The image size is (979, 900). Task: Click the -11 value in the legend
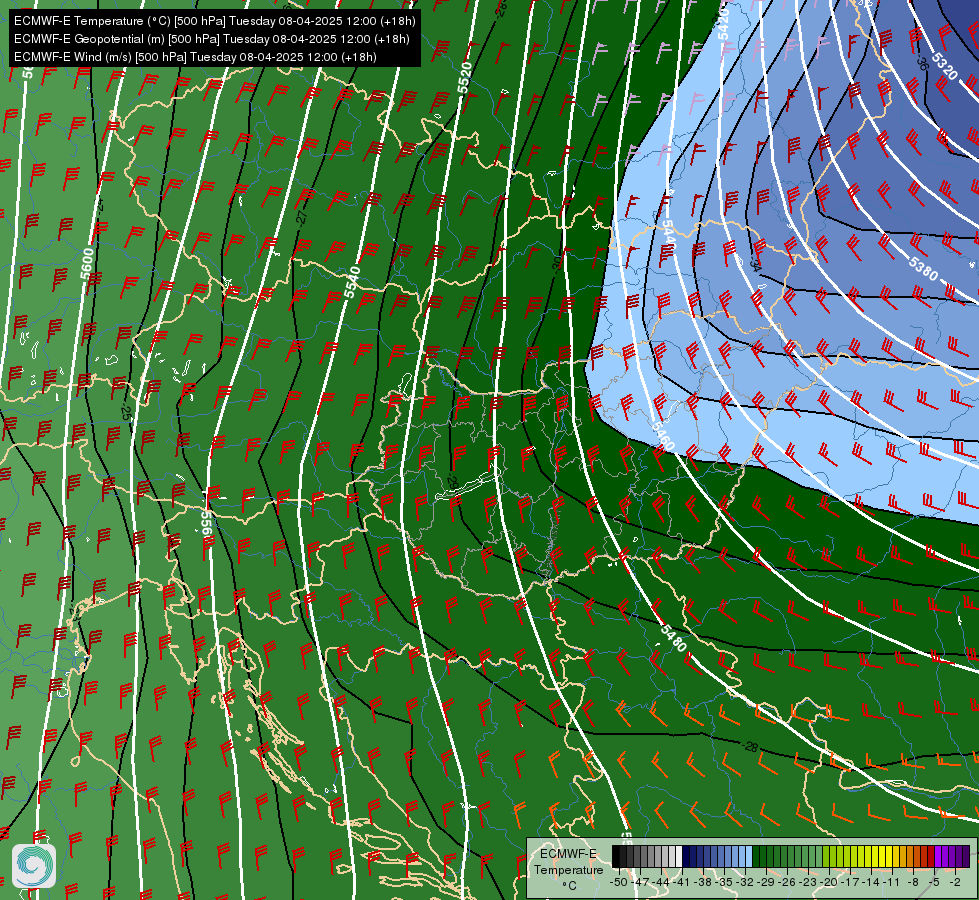pyautogui.click(x=892, y=882)
